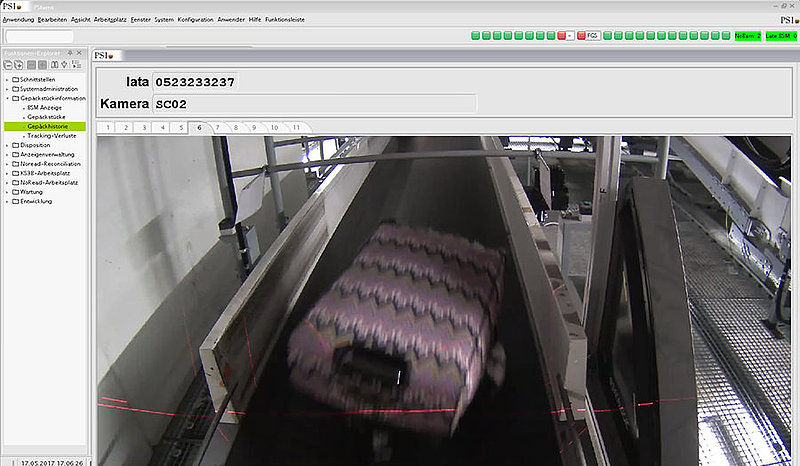Click the first green status indicator
This screenshot has height=466, width=800.
[x=475, y=36]
